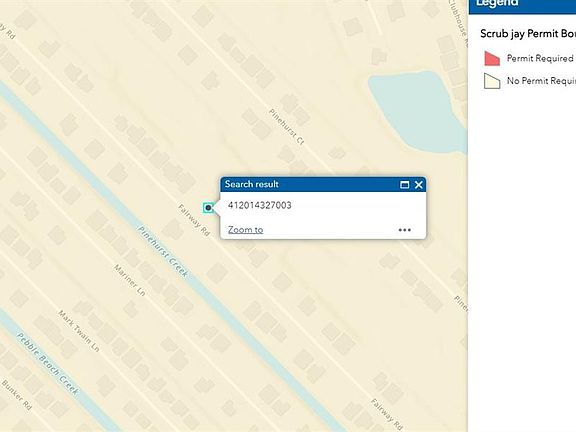Click the Pinehurst Ct street label
Screen dimensions: 576x432
pyautogui.click(x=287, y=127)
